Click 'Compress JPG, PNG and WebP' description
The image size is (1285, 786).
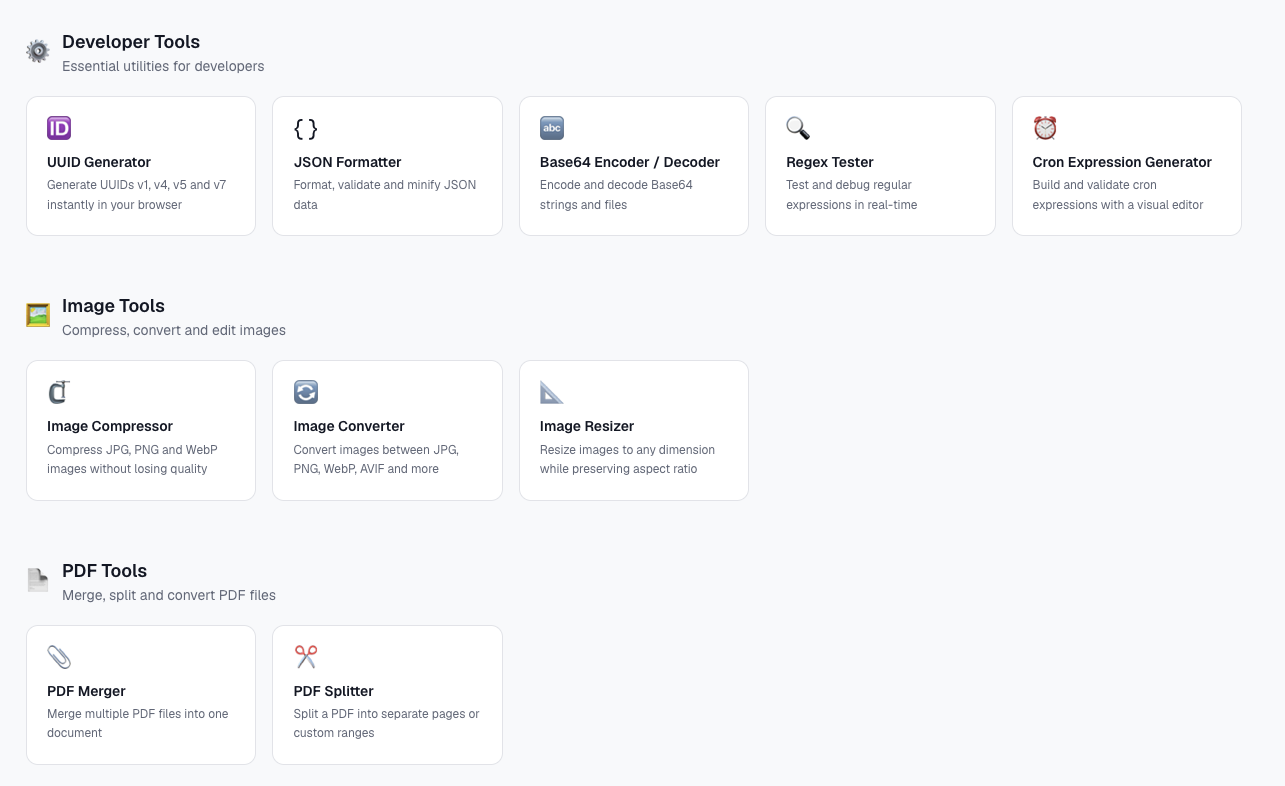132,459
